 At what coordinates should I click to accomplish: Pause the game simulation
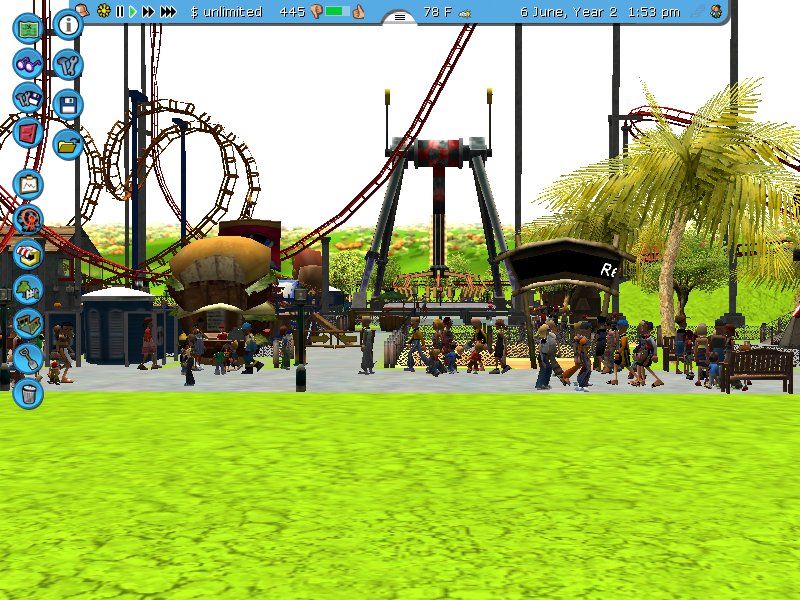[120, 12]
